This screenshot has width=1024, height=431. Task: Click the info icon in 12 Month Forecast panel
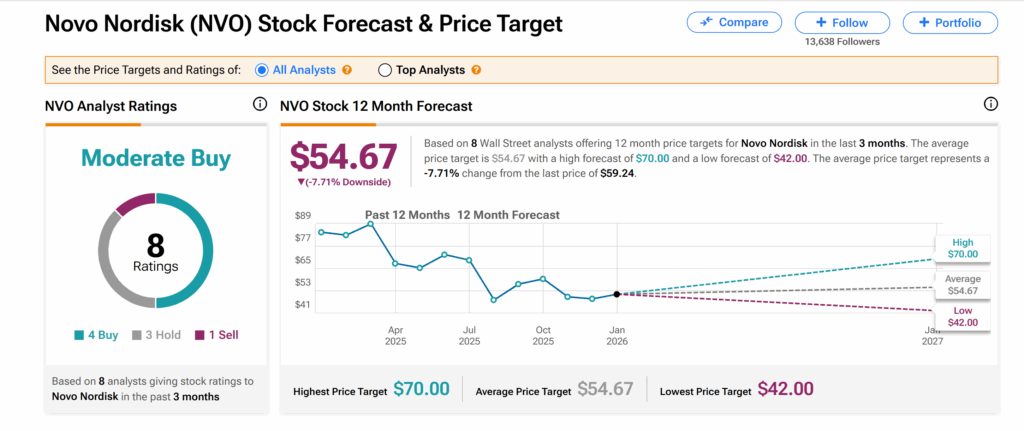point(991,104)
